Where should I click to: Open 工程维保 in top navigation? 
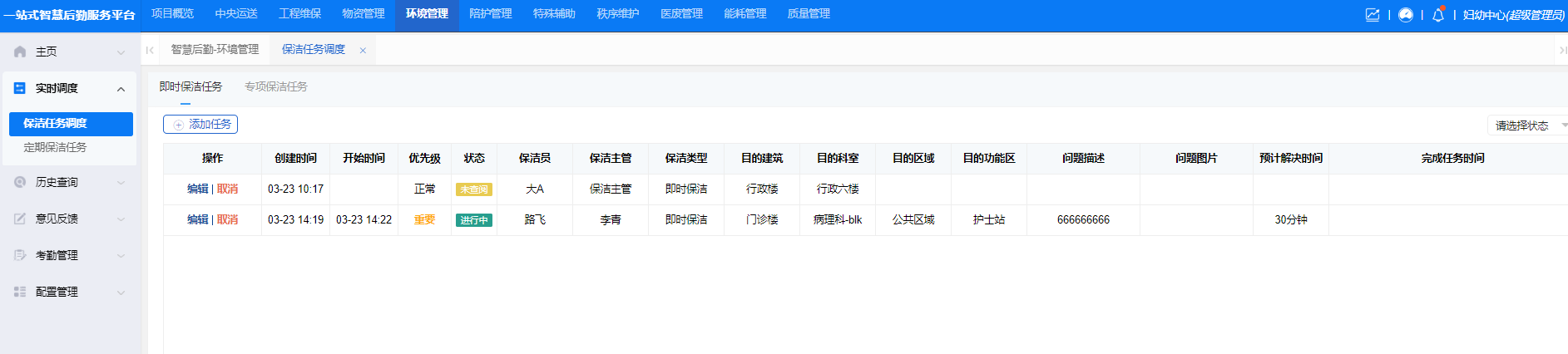(299, 13)
